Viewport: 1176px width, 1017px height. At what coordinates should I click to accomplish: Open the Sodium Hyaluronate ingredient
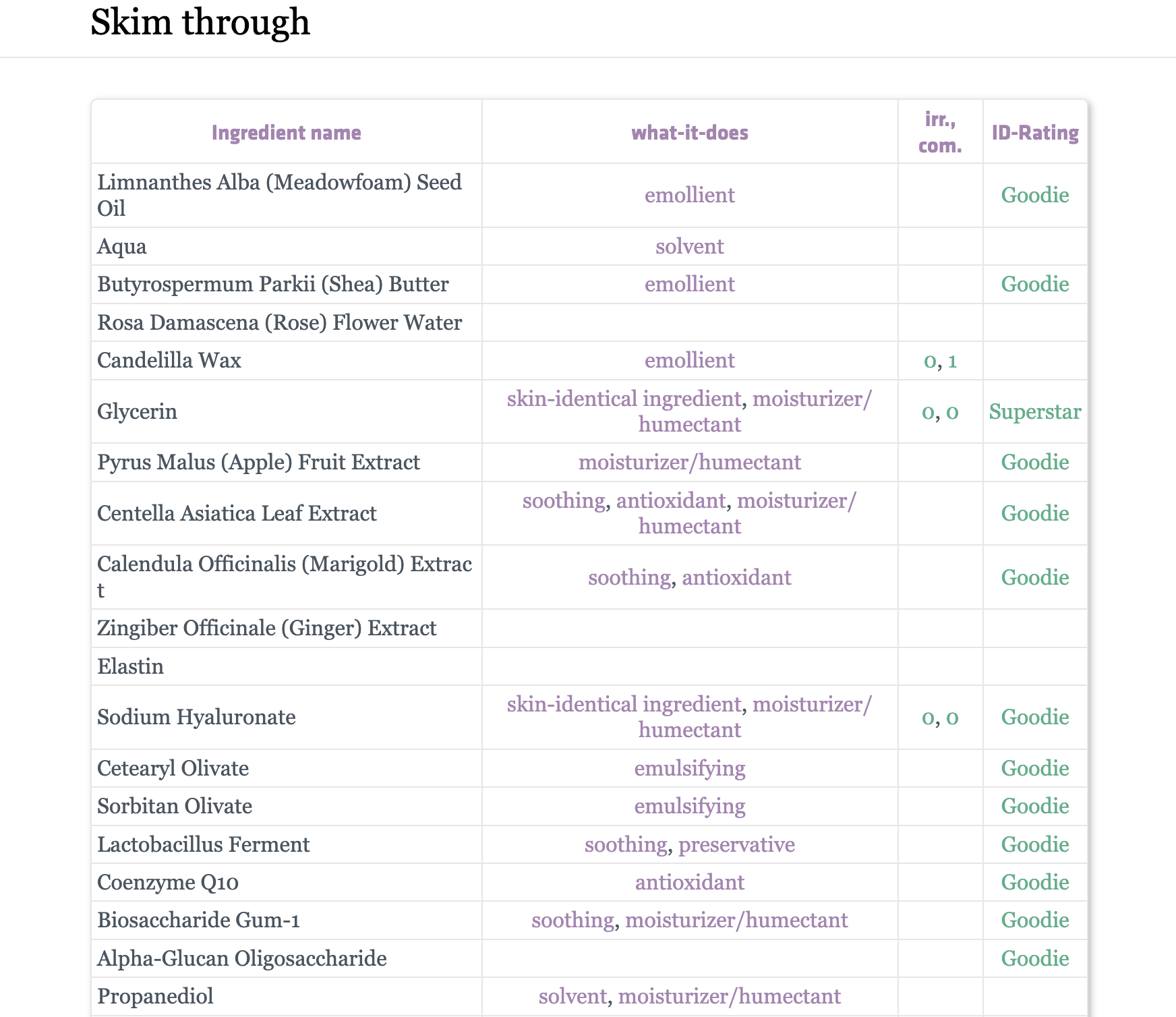coord(196,718)
